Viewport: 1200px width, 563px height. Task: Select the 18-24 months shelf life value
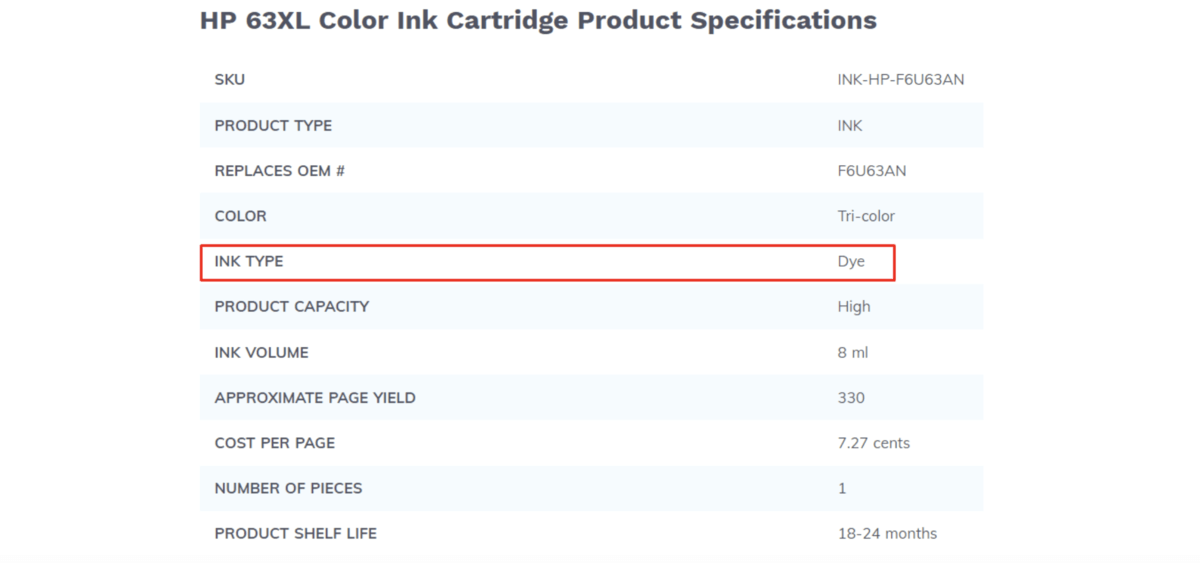pos(887,534)
